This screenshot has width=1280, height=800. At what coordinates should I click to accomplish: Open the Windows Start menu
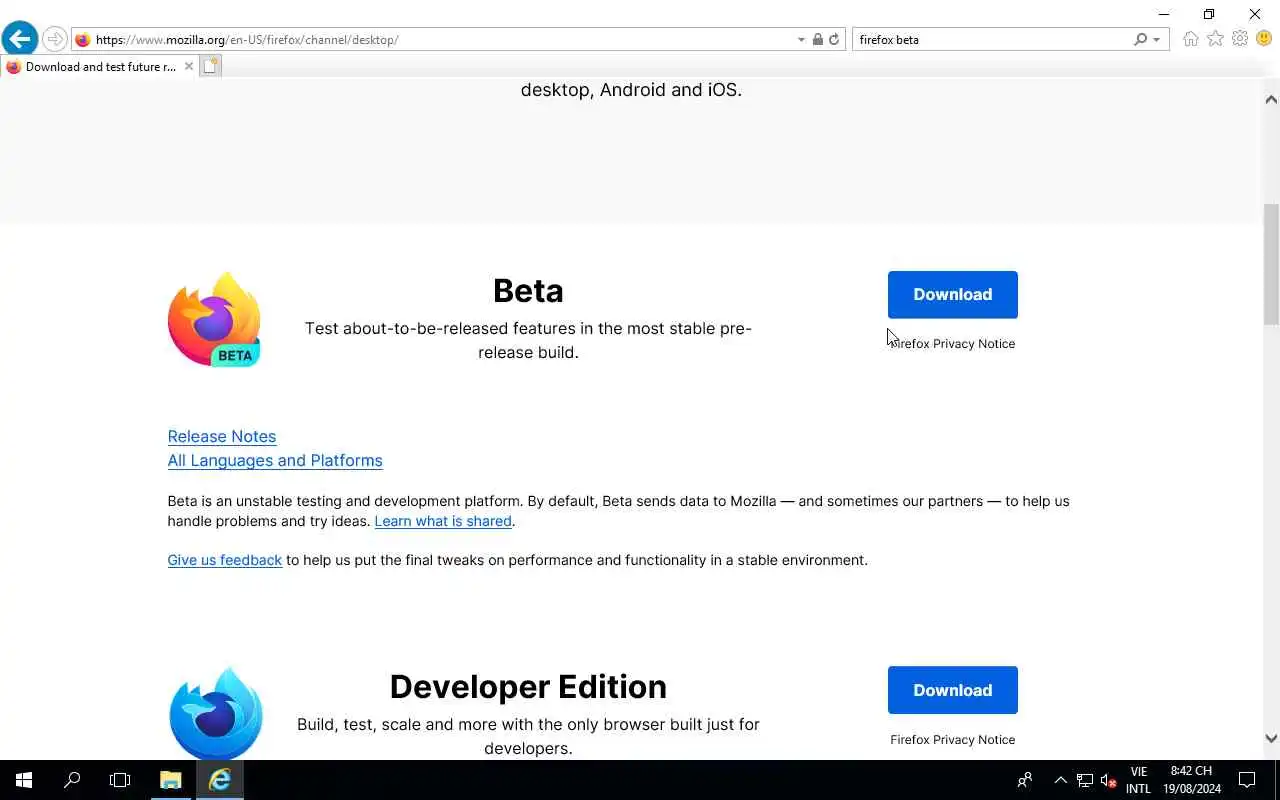coord(24,780)
